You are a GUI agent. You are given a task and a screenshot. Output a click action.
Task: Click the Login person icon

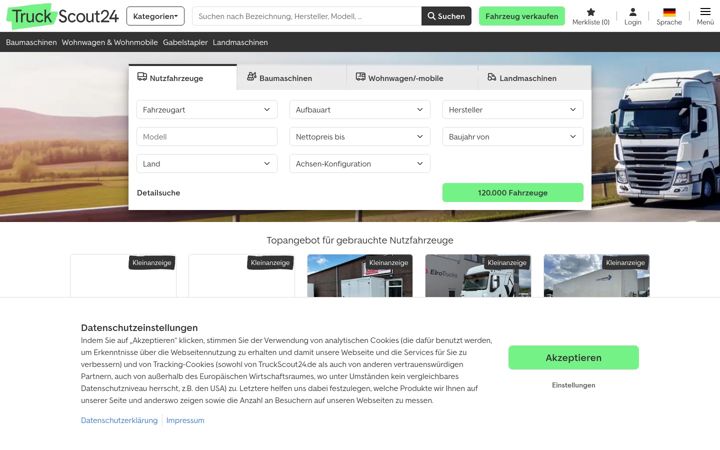(x=633, y=12)
